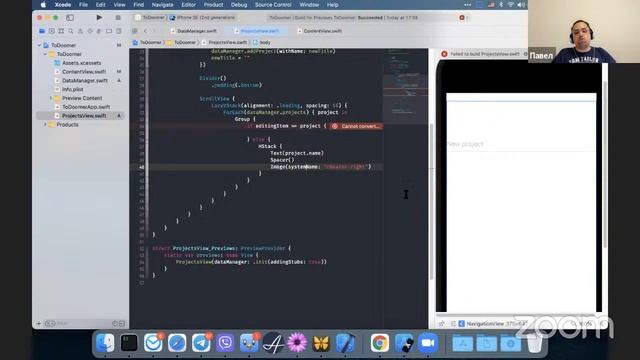
Task: Open the Zoom app from the Dock
Action: click(x=428, y=343)
